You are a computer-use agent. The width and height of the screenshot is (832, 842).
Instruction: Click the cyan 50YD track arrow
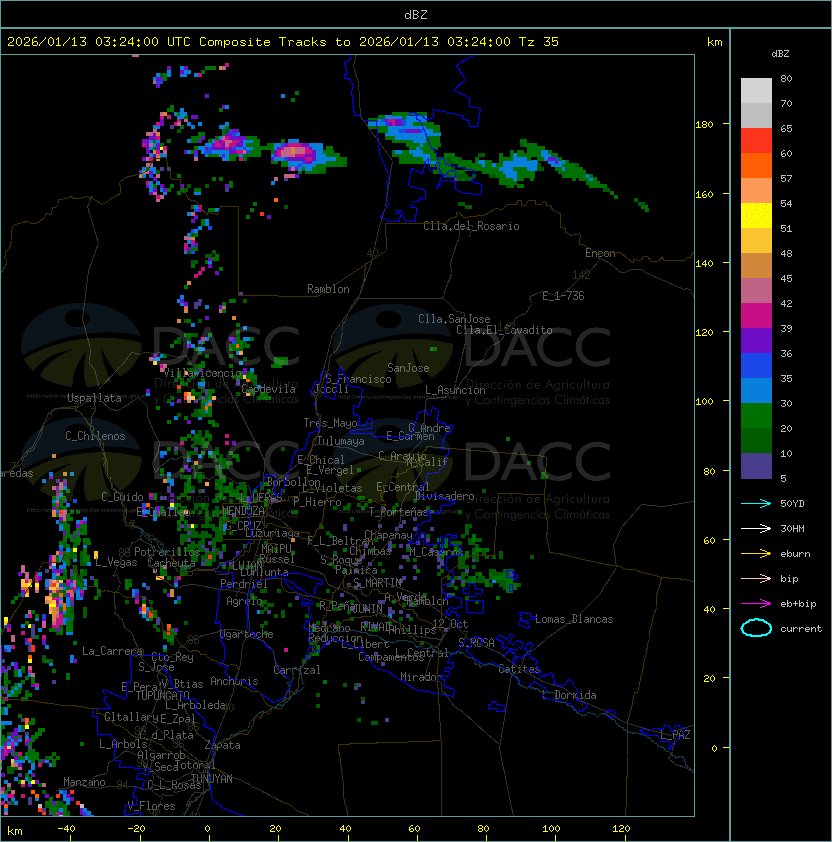(756, 504)
